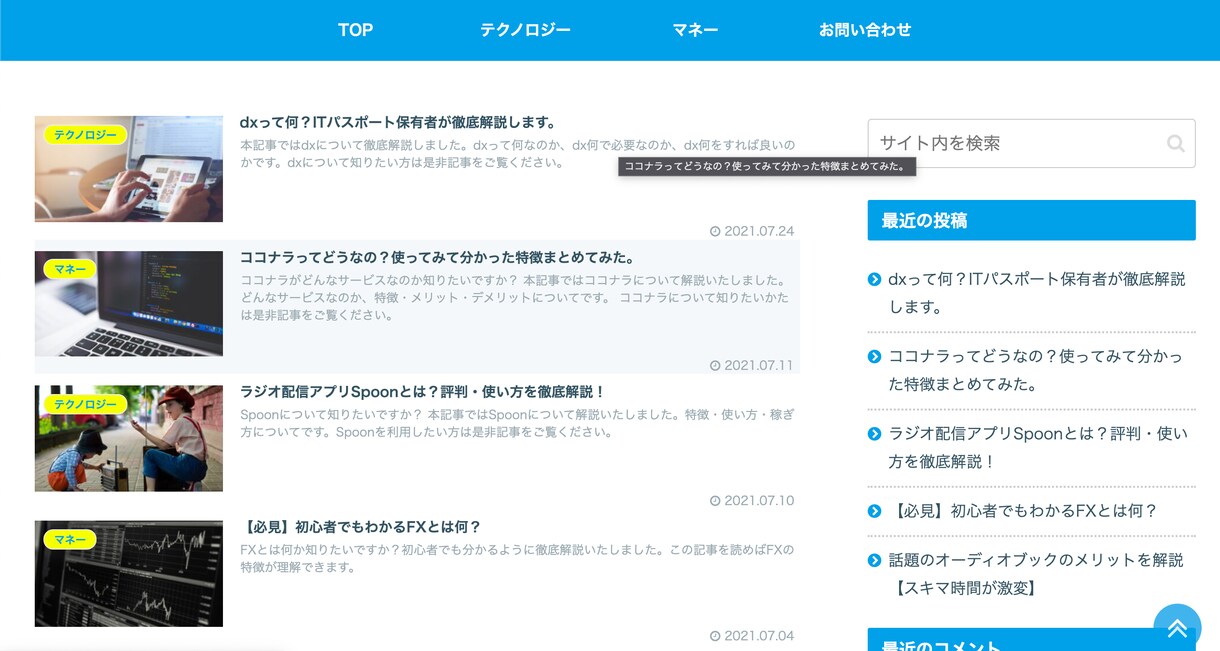Screen dimensions: 1220x651
Task: Click the マネー tag on the FX article
Action: [70, 539]
